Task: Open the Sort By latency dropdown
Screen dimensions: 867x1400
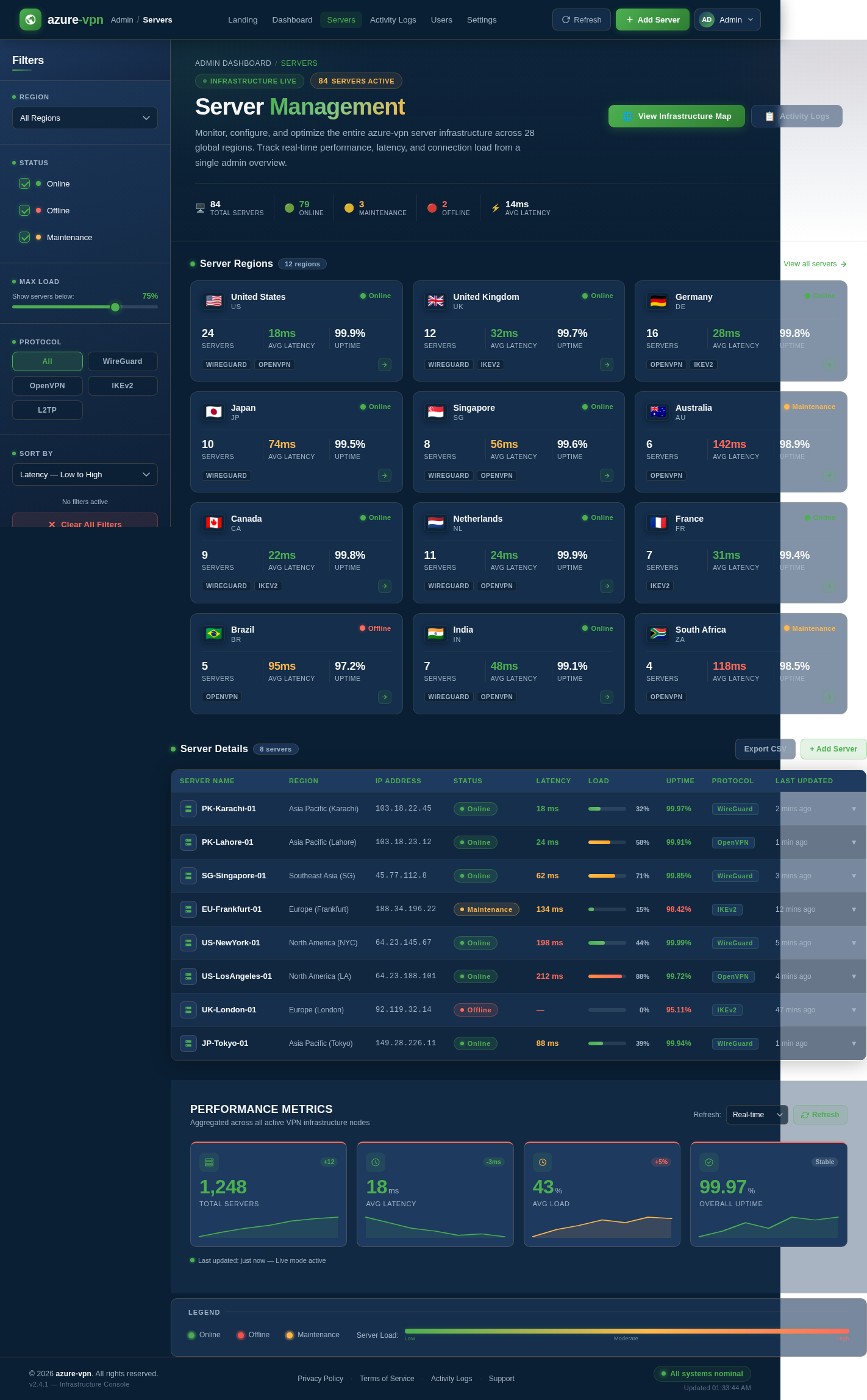Action: (85, 475)
